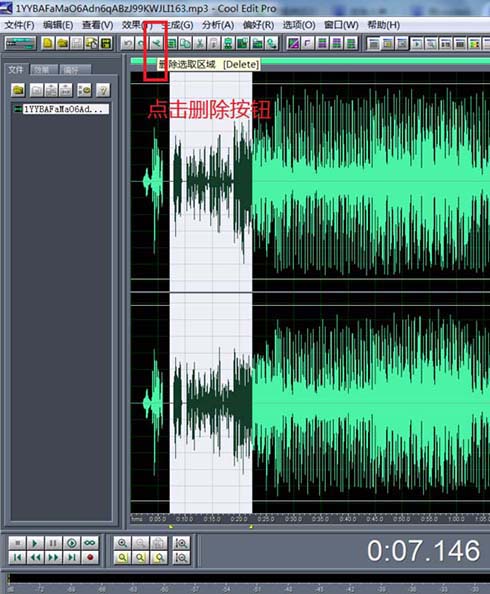Screen dimensions: 490x594
Task: Open the 生成(G) menu
Action: 177,25
